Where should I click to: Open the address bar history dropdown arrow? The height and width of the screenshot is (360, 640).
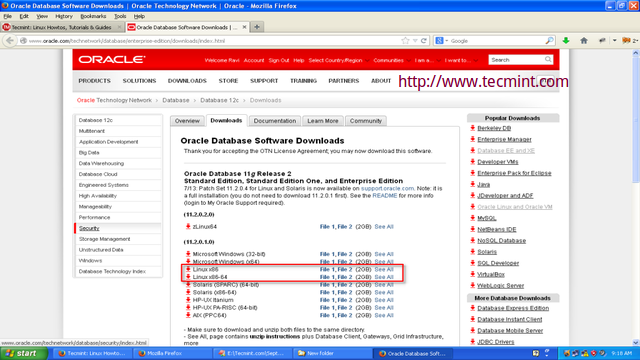click(415, 41)
